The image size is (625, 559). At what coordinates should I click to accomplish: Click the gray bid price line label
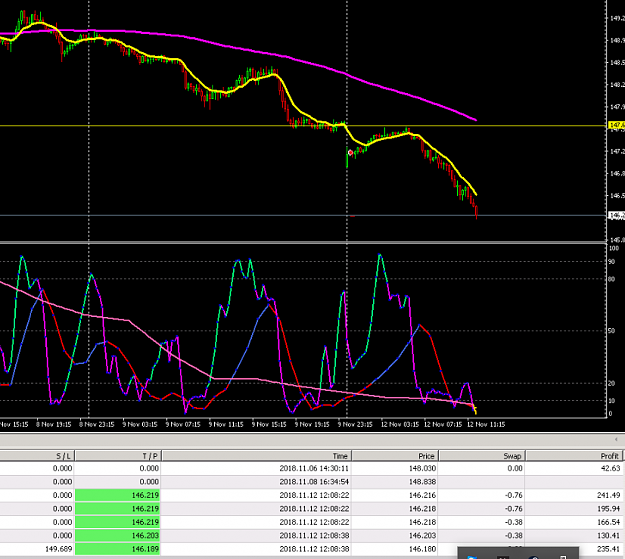tap(617, 215)
